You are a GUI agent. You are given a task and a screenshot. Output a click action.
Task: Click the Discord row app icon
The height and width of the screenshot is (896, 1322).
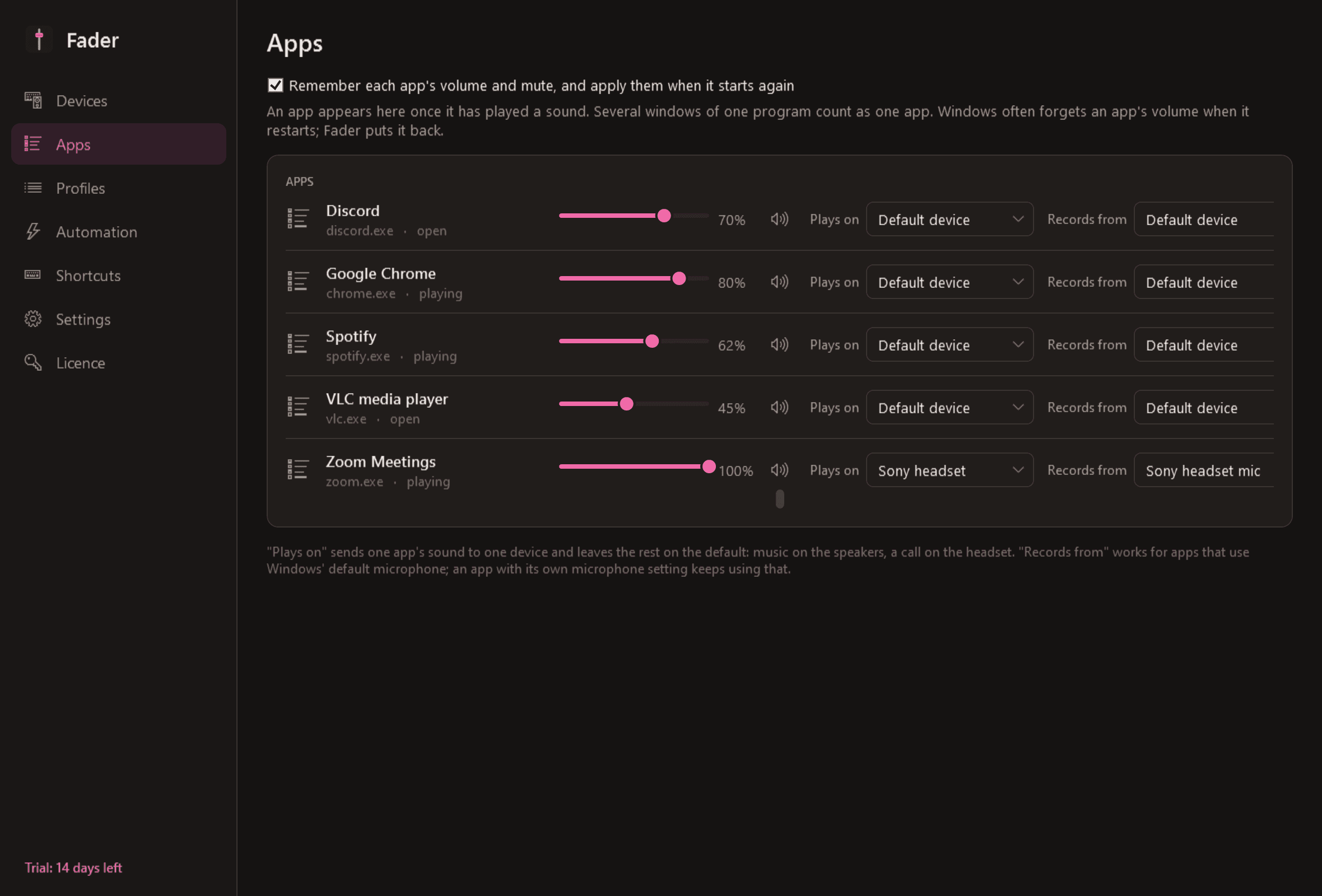coord(298,219)
